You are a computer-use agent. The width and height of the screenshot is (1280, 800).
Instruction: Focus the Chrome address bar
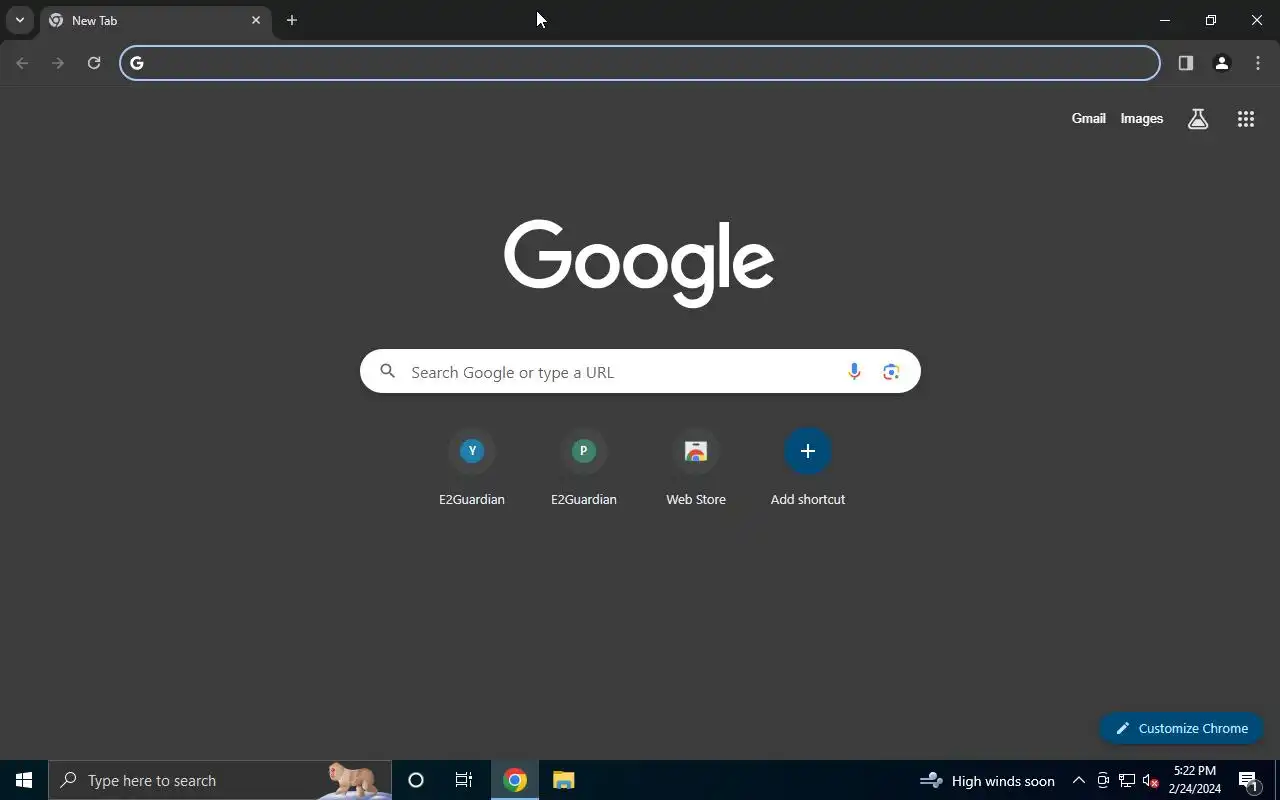tap(640, 63)
